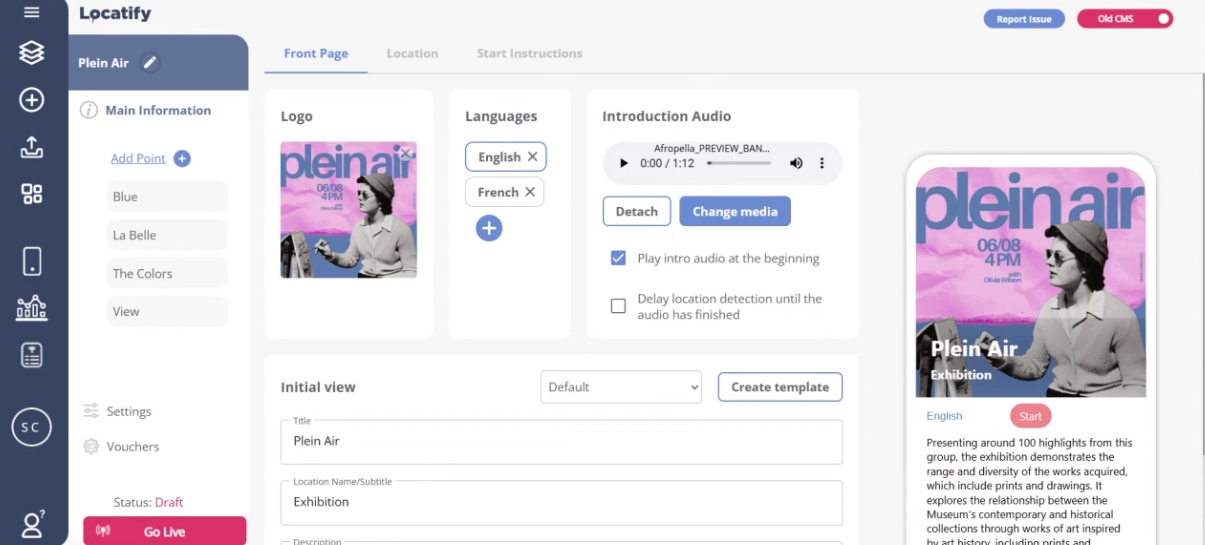
Task: Toggle the Old CMS switch
Action: pyautogui.click(x=1125, y=18)
